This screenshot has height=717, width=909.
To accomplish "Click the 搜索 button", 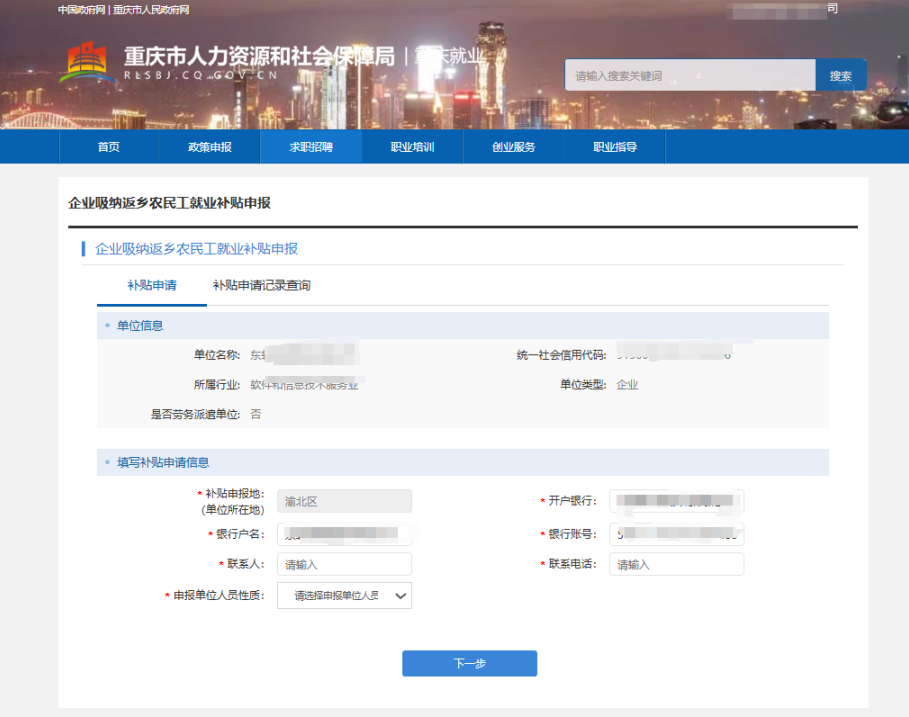I will (x=841, y=75).
